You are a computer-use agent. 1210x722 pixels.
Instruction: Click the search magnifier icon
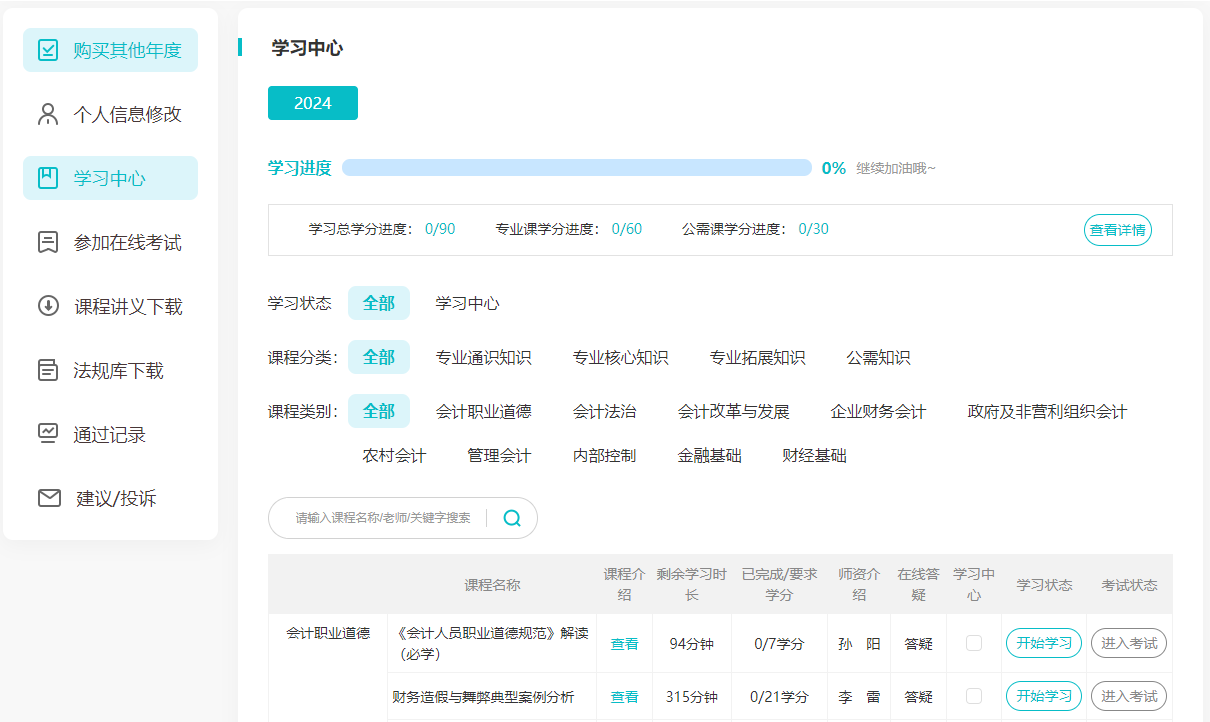pyautogui.click(x=512, y=518)
